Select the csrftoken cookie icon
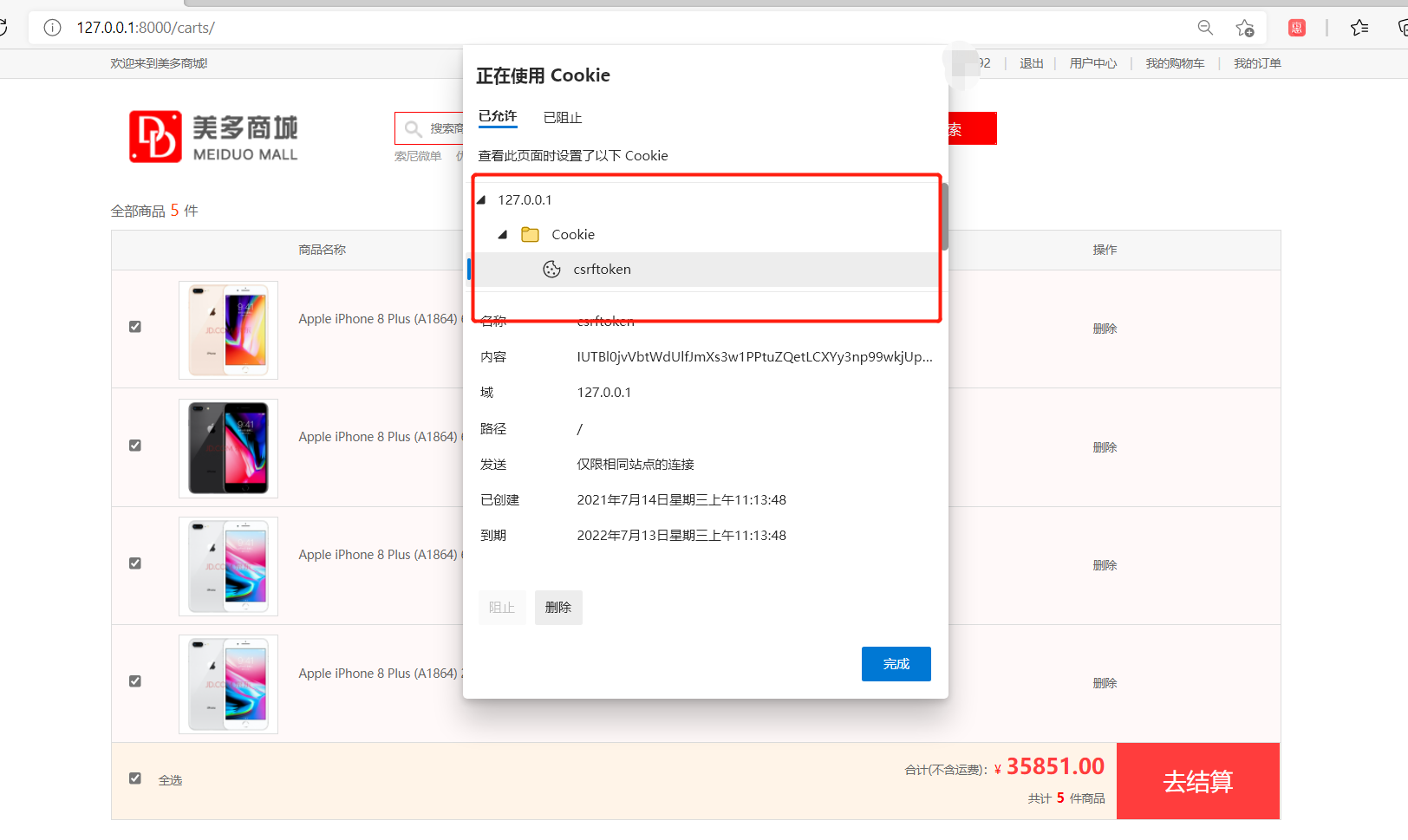 click(551, 270)
